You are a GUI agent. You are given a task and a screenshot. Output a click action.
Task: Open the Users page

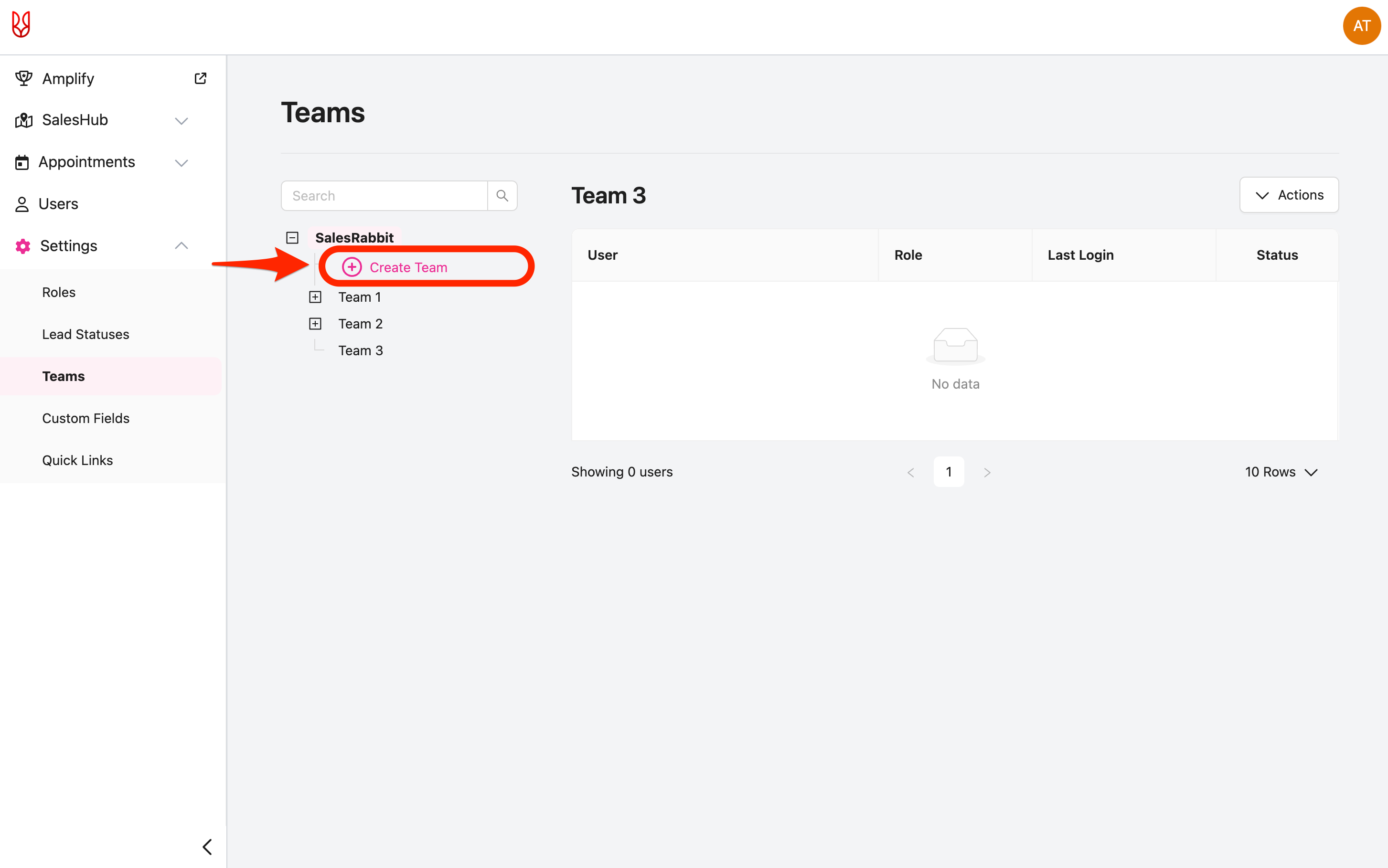pyautogui.click(x=58, y=204)
